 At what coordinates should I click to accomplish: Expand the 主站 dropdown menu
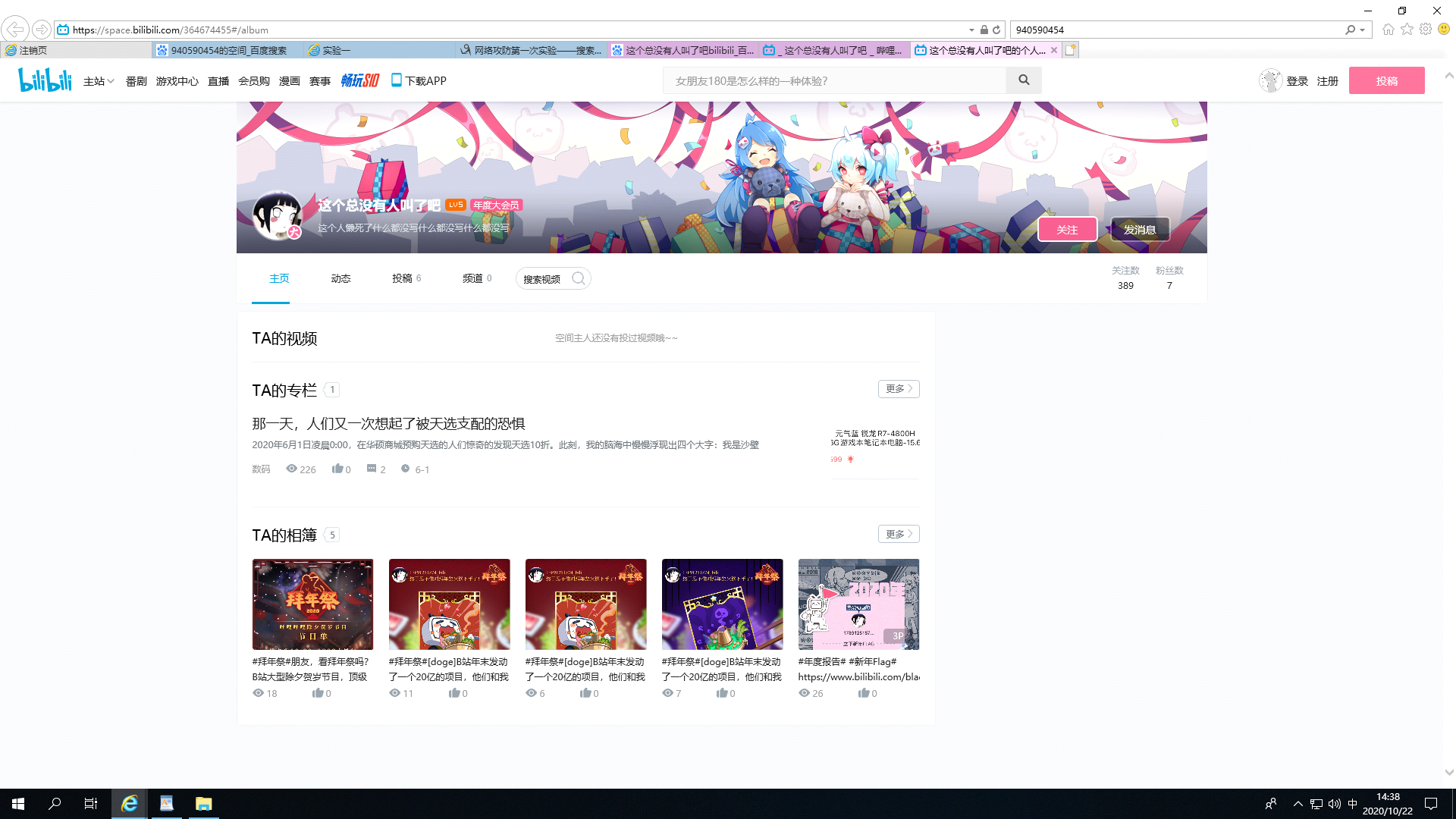pyautogui.click(x=99, y=81)
